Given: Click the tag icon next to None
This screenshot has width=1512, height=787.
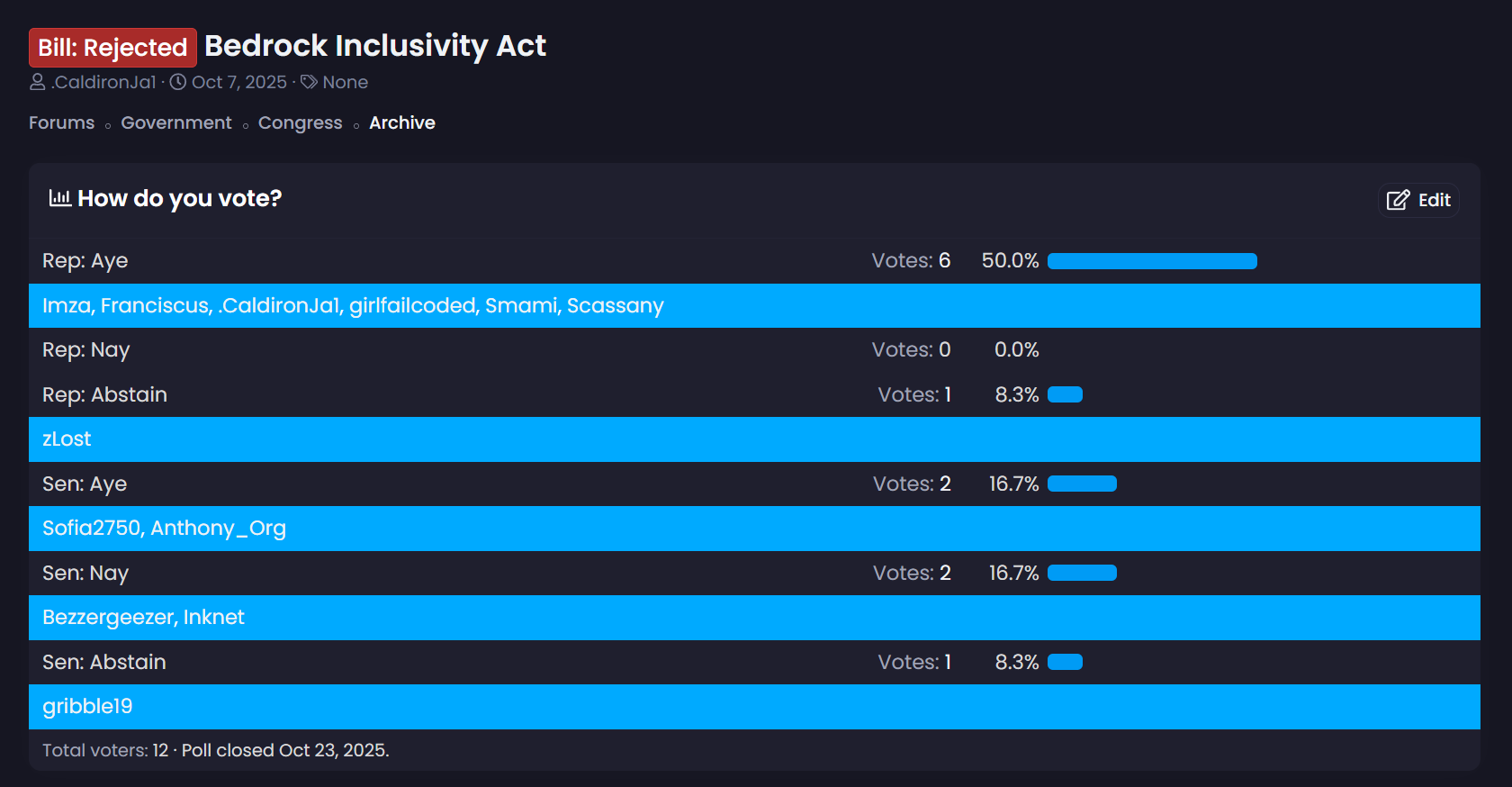Looking at the screenshot, I should pos(309,82).
